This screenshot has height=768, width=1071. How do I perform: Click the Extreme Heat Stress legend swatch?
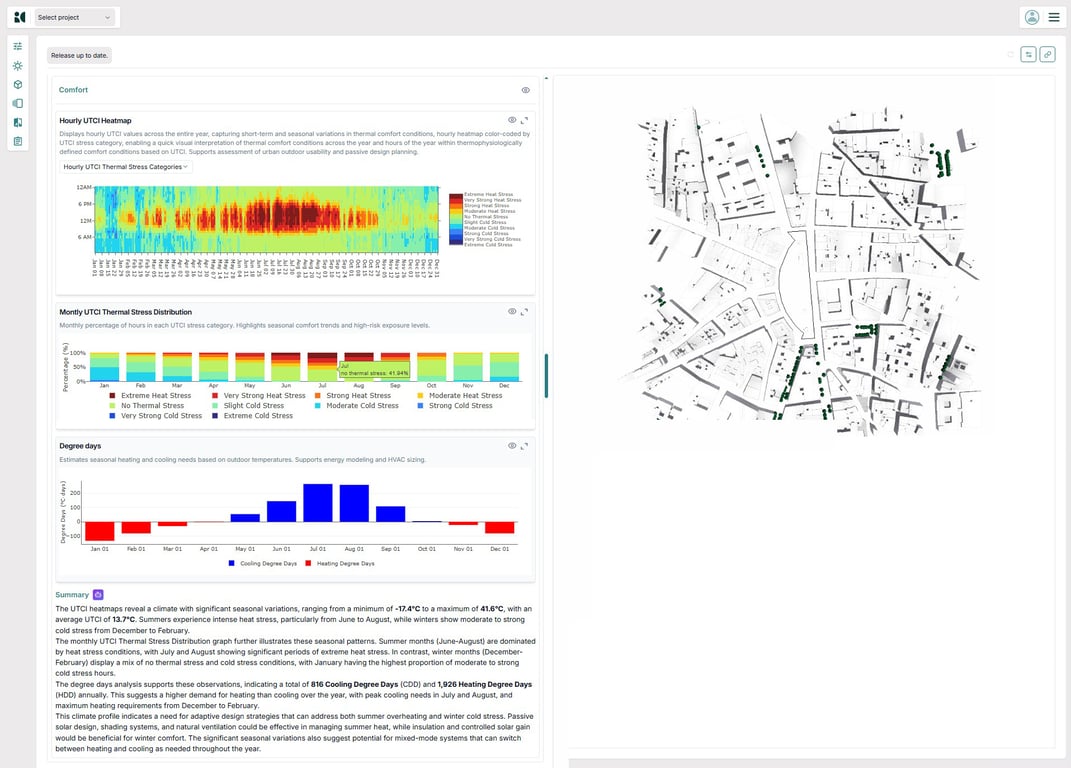(x=113, y=396)
